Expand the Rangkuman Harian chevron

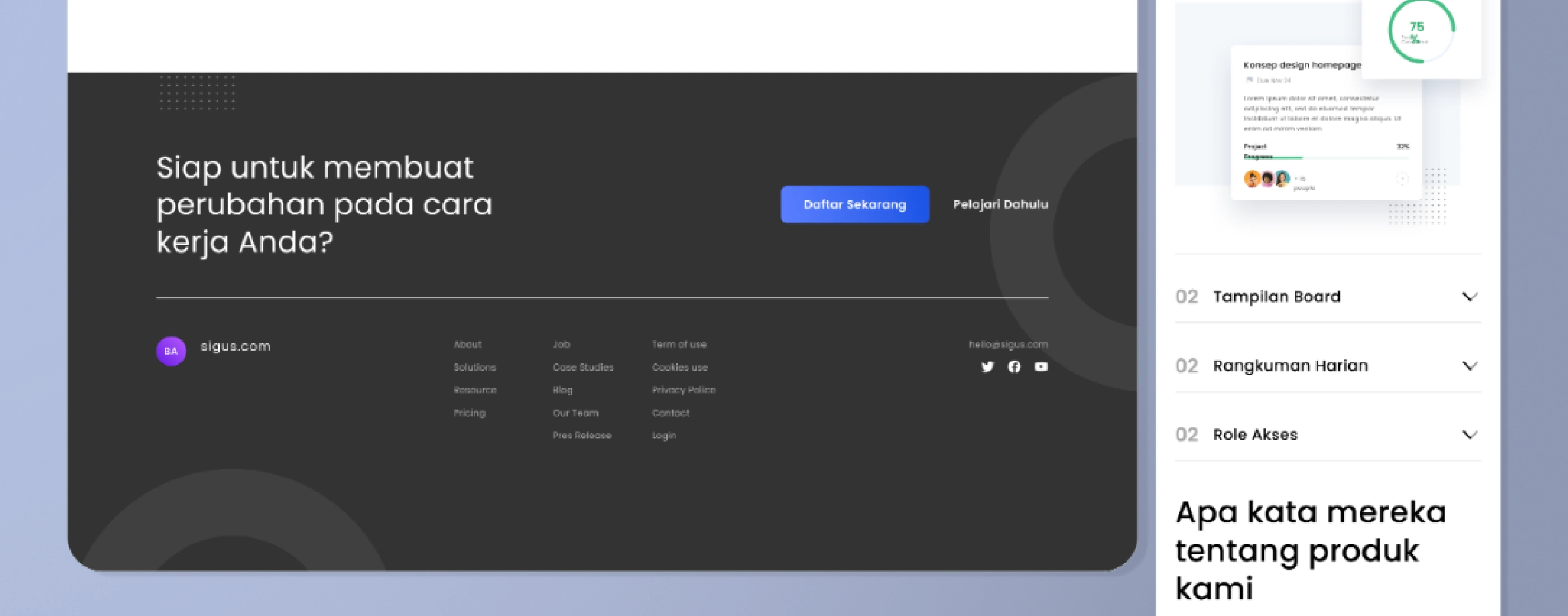click(x=1469, y=366)
